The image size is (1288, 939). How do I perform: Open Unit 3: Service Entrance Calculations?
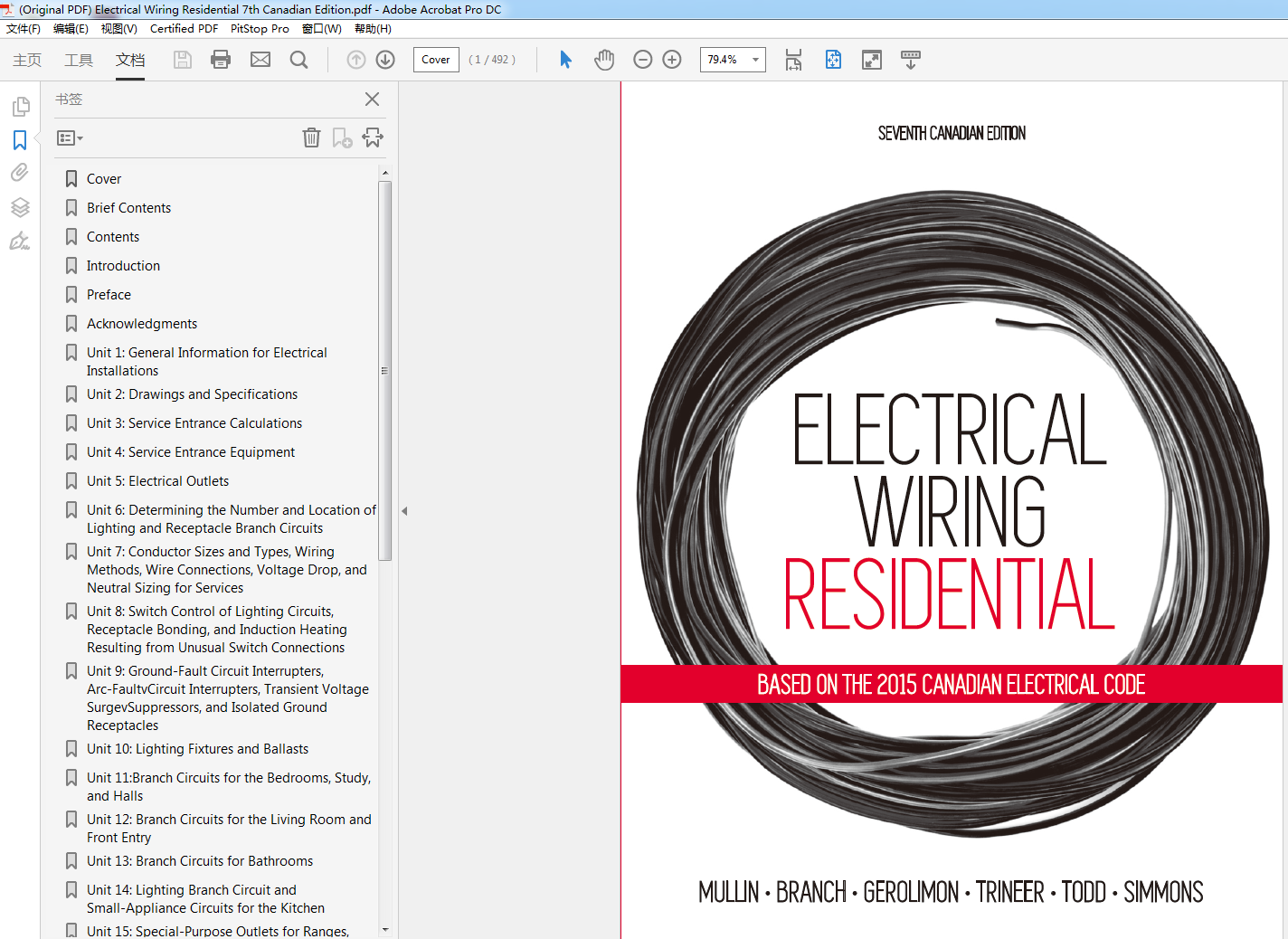[194, 423]
